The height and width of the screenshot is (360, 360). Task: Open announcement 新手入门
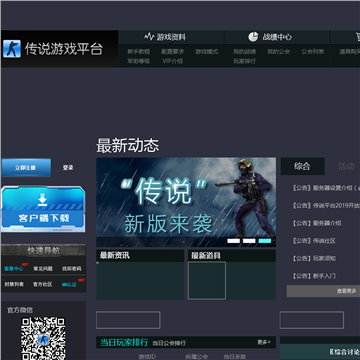click(x=314, y=276)
